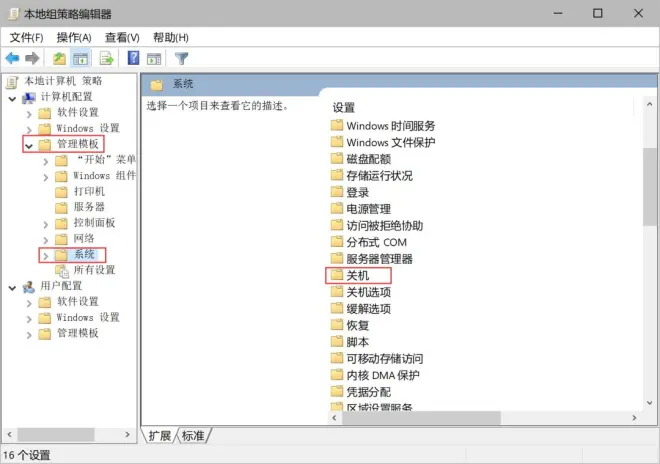Collapse 管理模板 under 计算机配置
This screenshot has height=464, width=660.
[x=29, y=146]
